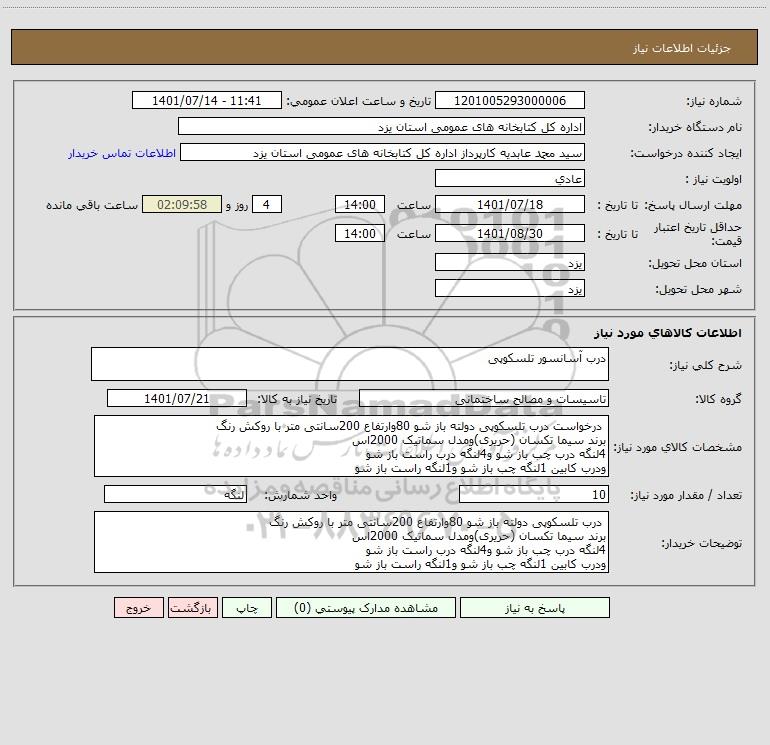
Task: Select the شماره نیاز field 1201005293000006
Action: (x=510, y=101)
